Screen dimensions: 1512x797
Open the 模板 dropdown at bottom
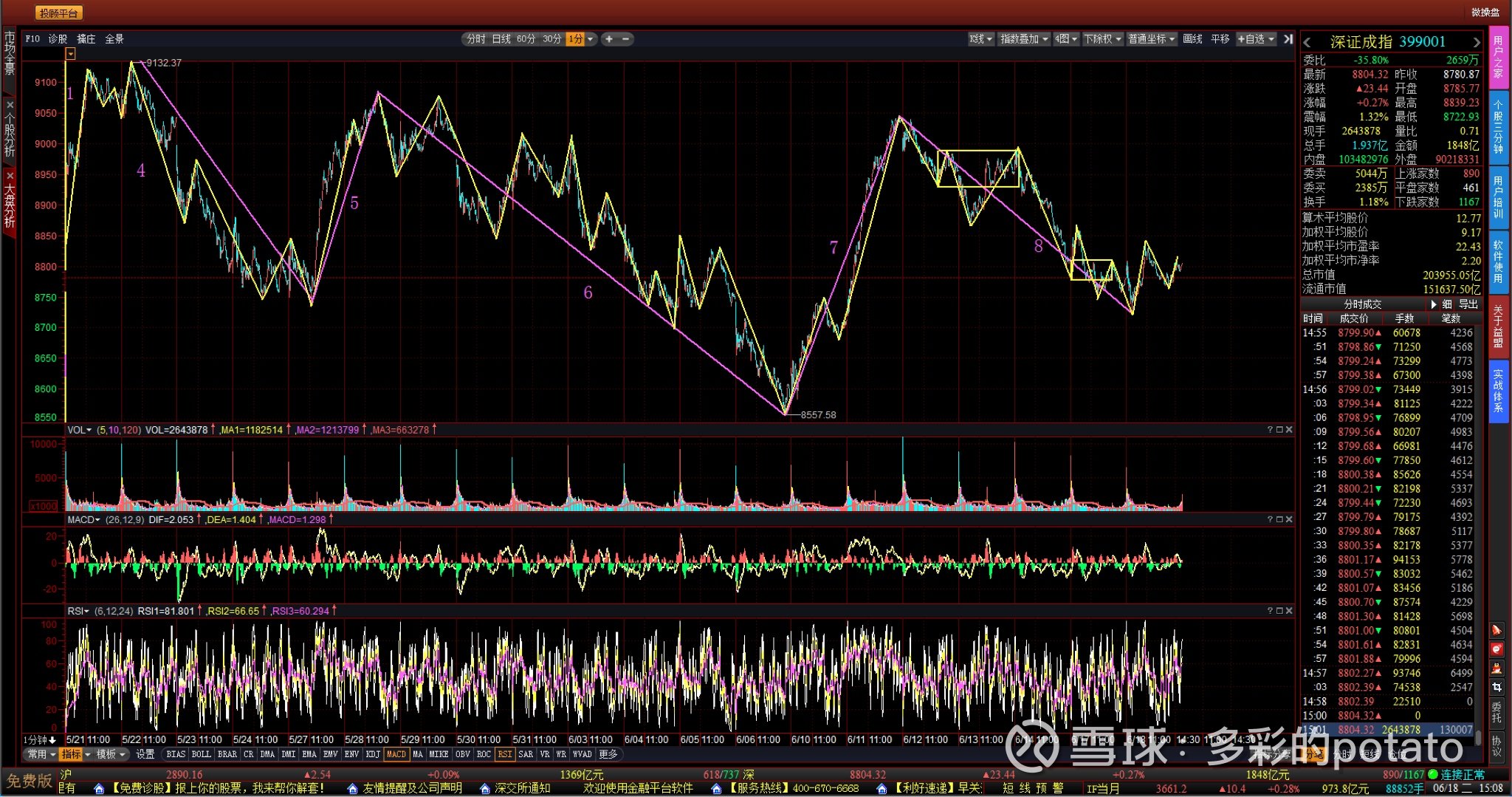point(111,754)
